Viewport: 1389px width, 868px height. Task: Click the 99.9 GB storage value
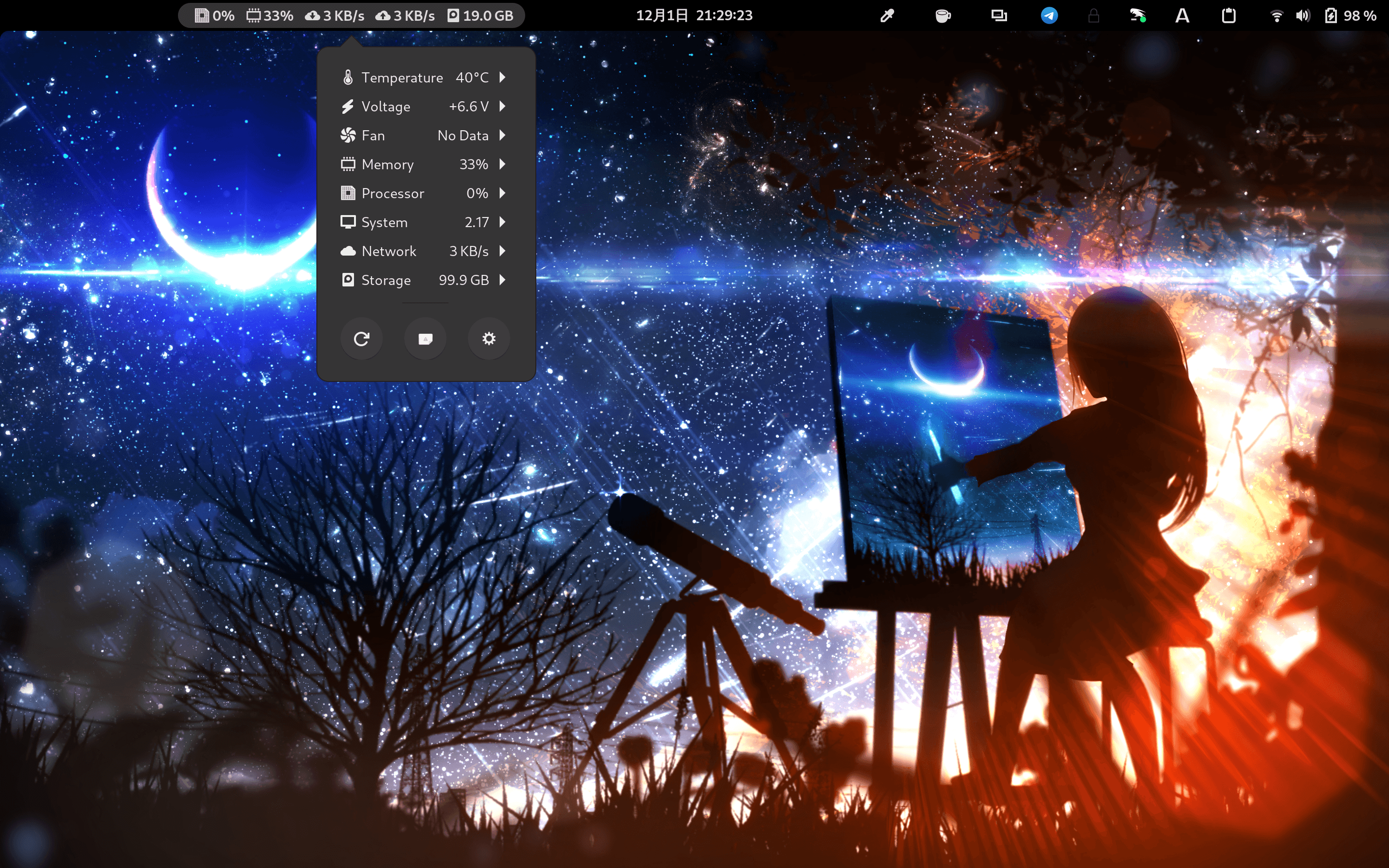coord(464,280)
